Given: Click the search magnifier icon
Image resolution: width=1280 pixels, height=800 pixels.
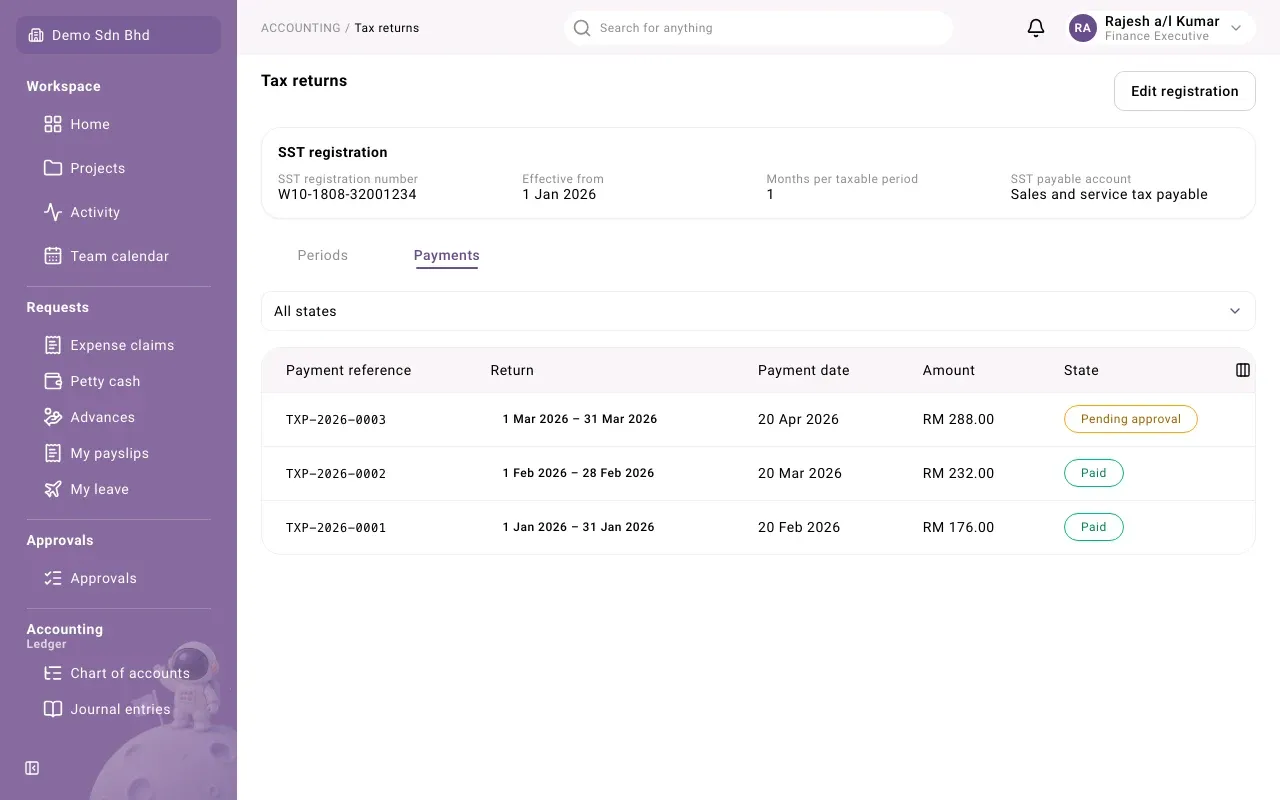Looking at the screenshot, I should point(582,28).
